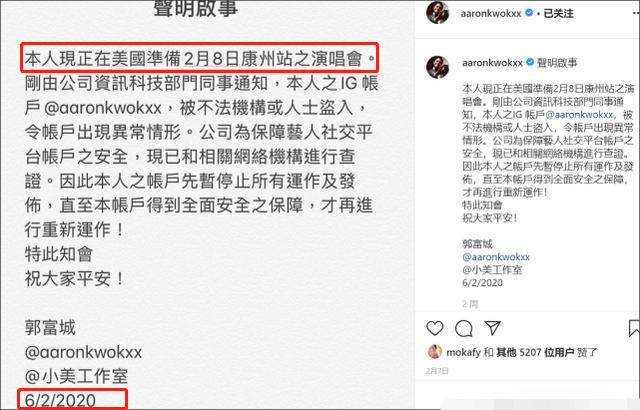Viewport: 640px width, 410px height.
Task: Open comments via speech bubble icon
Action: [x=464, y=328]
